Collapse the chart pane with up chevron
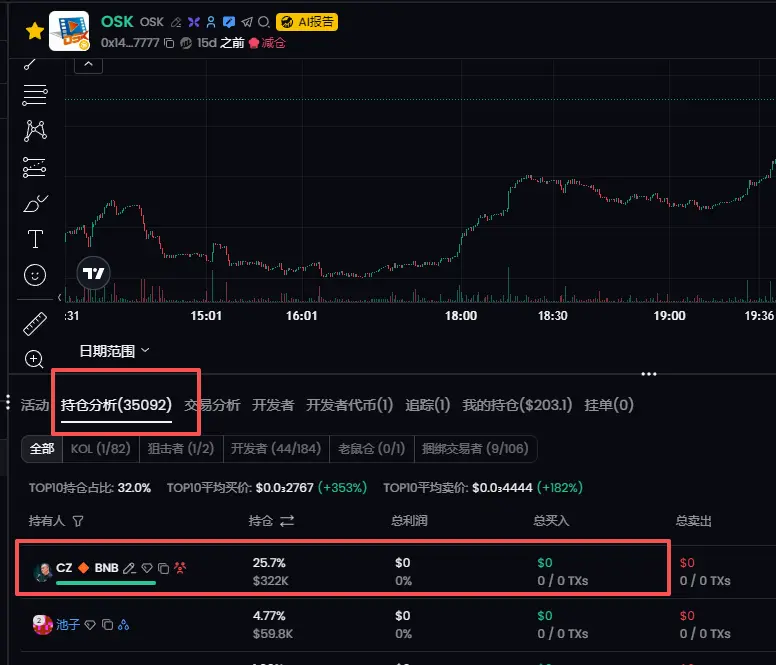This screenshot has width=776, height=665. click(x=89, y=65)
